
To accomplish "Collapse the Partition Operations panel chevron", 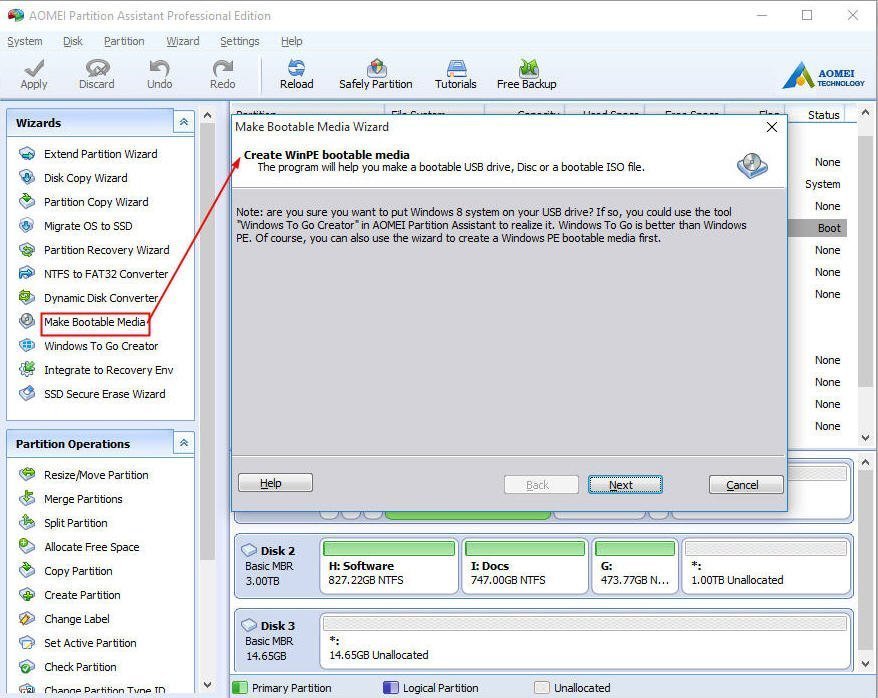I will (184, 443).
